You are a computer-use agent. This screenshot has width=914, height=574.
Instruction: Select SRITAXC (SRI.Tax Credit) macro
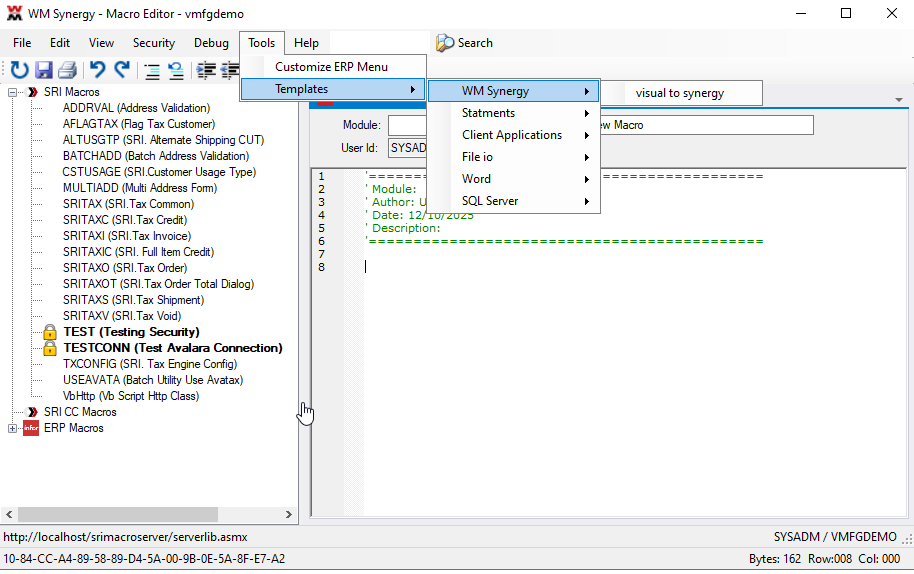(125, 220)
